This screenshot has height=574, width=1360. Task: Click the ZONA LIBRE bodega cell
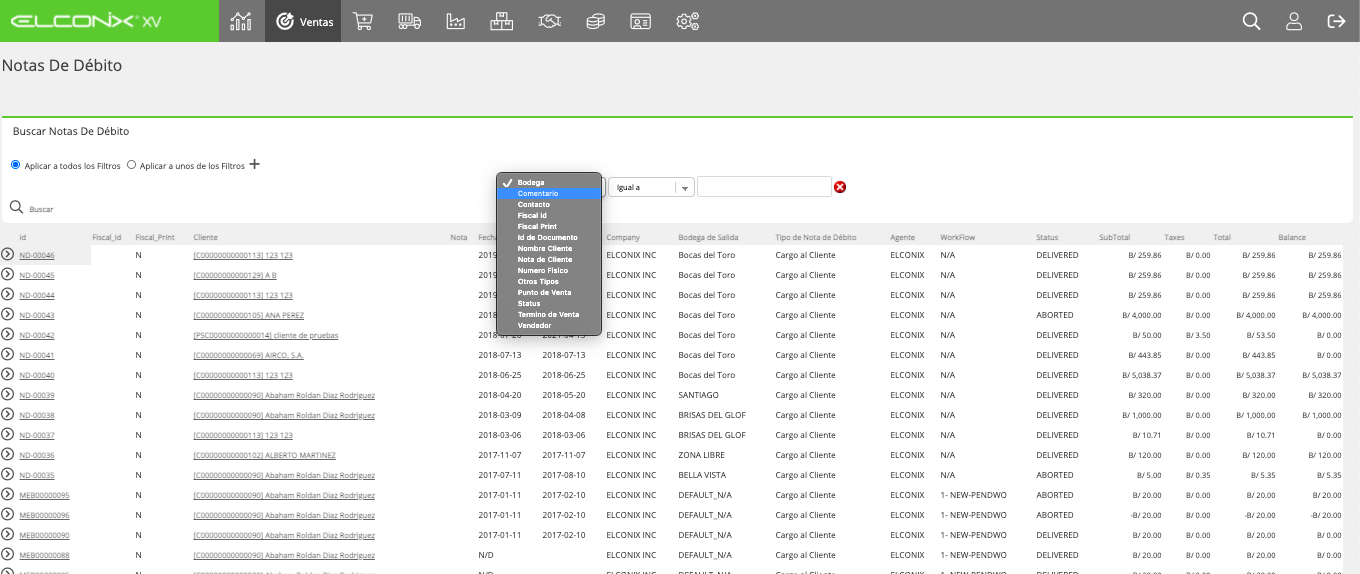703,455
